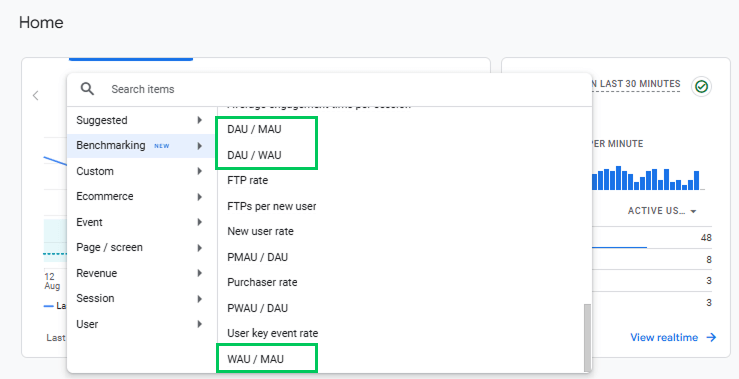Select the New user rate metric
This screenshot has width=739, height=379.
260,231
